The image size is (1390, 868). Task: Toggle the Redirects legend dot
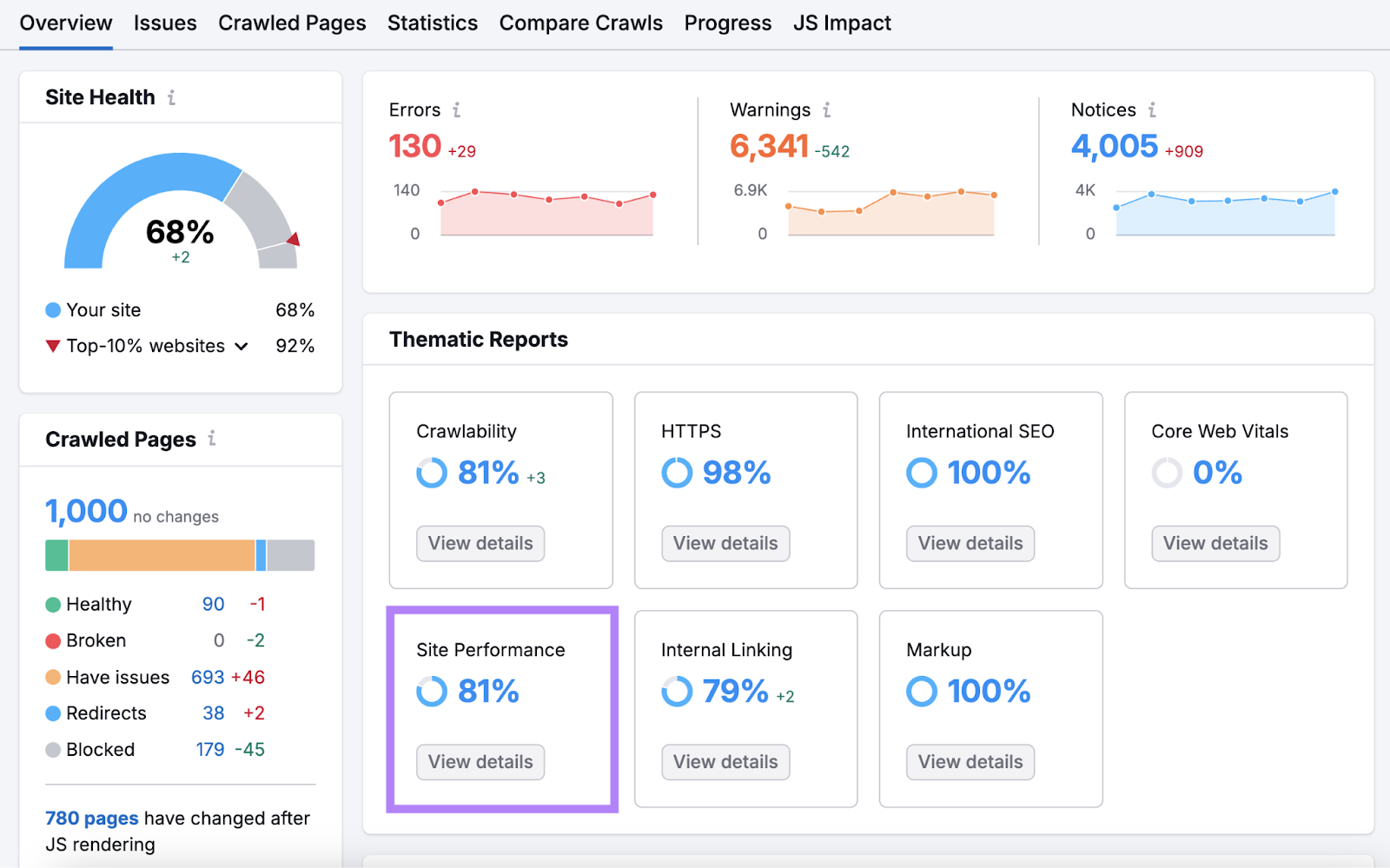[53, 713]
